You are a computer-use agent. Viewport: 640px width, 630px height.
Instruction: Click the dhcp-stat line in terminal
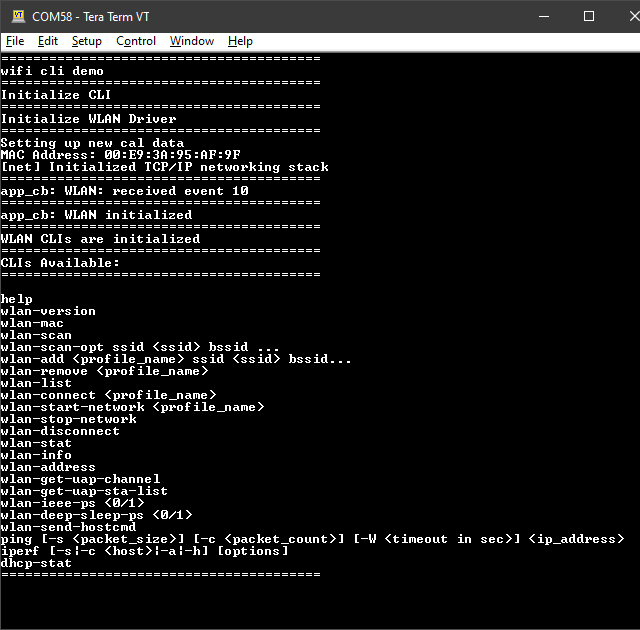pyautogui.click(x=36, y=563)
